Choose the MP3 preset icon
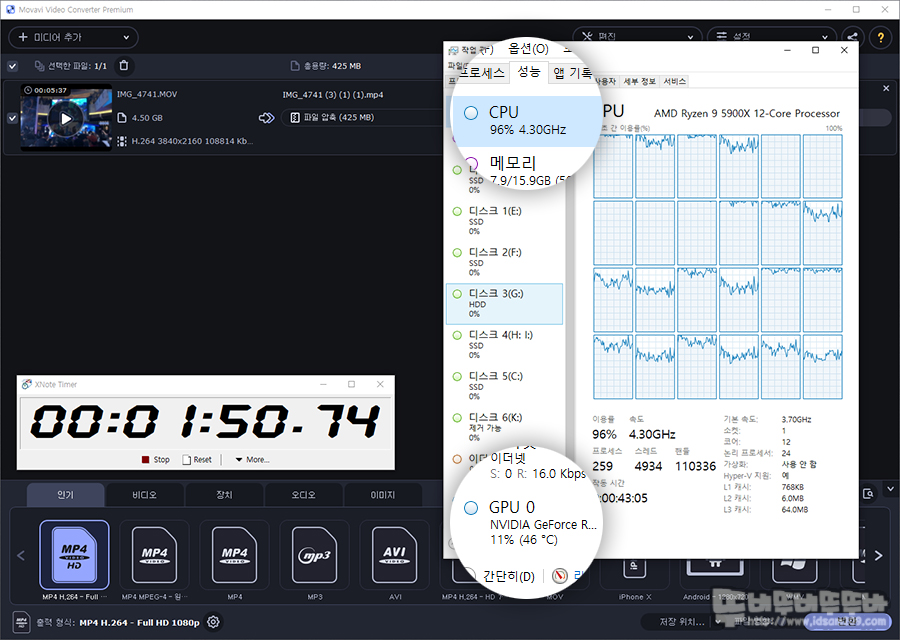The image size is (900, 640). tap(315, 554)
